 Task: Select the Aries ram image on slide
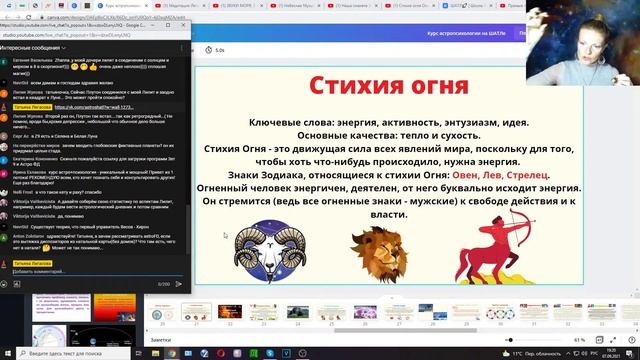click(270, 251)
